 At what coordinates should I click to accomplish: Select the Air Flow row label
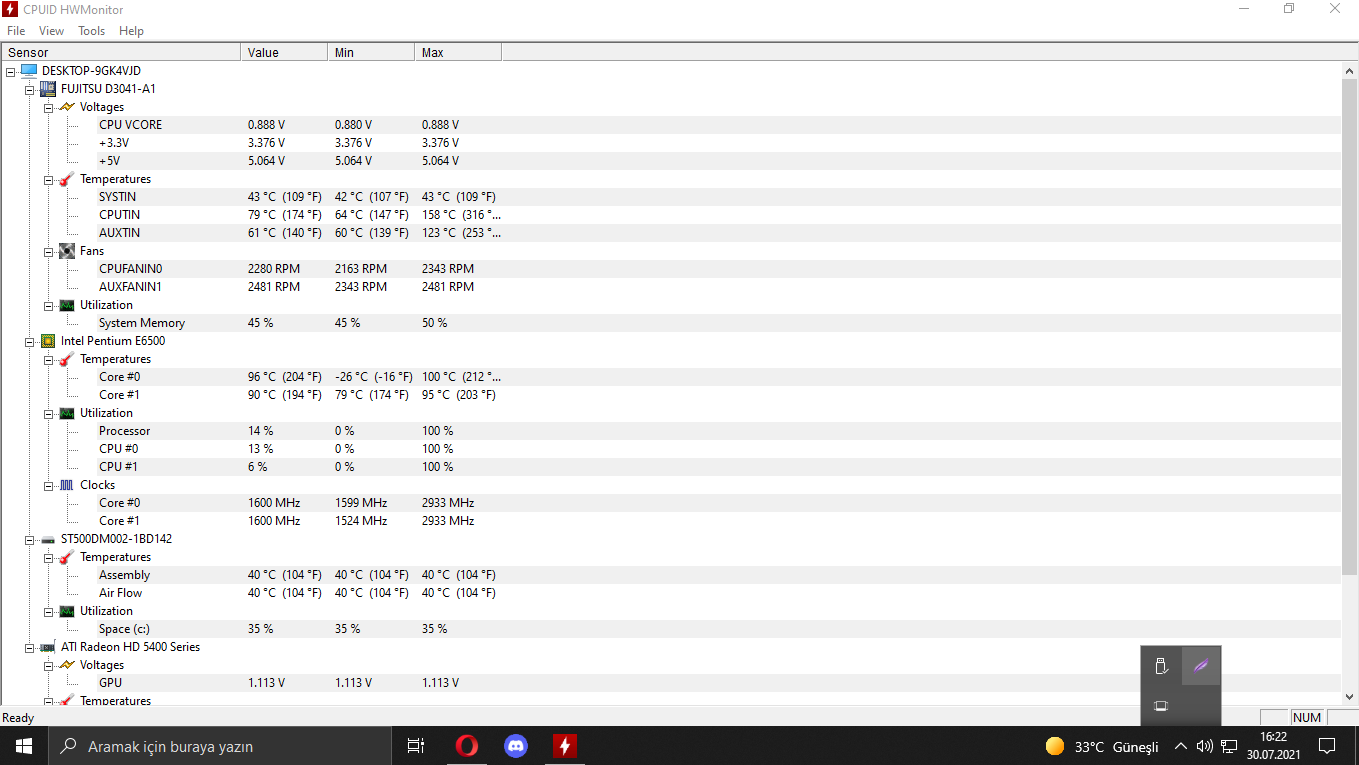coord(120,593)
